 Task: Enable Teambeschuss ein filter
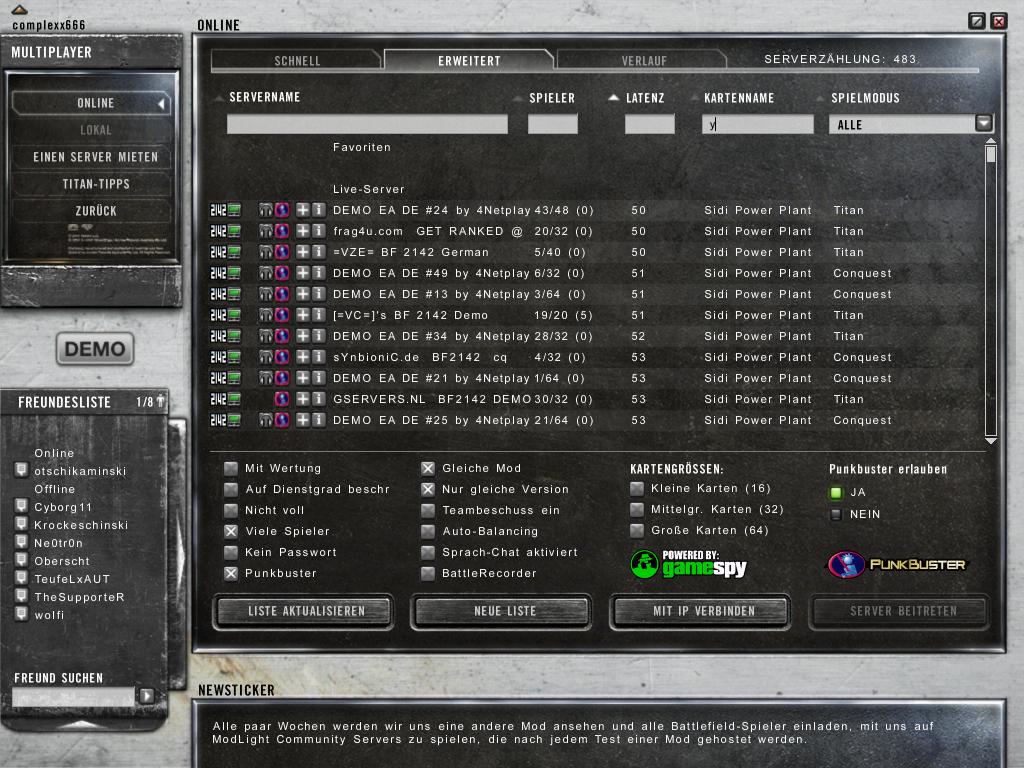428,510
